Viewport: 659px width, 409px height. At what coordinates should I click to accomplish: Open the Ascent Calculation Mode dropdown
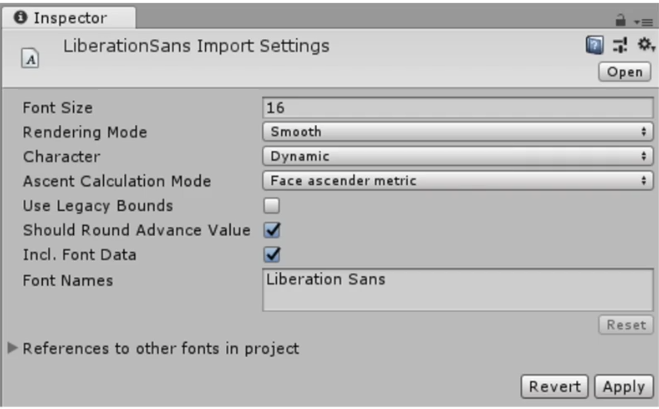[x=457, y=181]
